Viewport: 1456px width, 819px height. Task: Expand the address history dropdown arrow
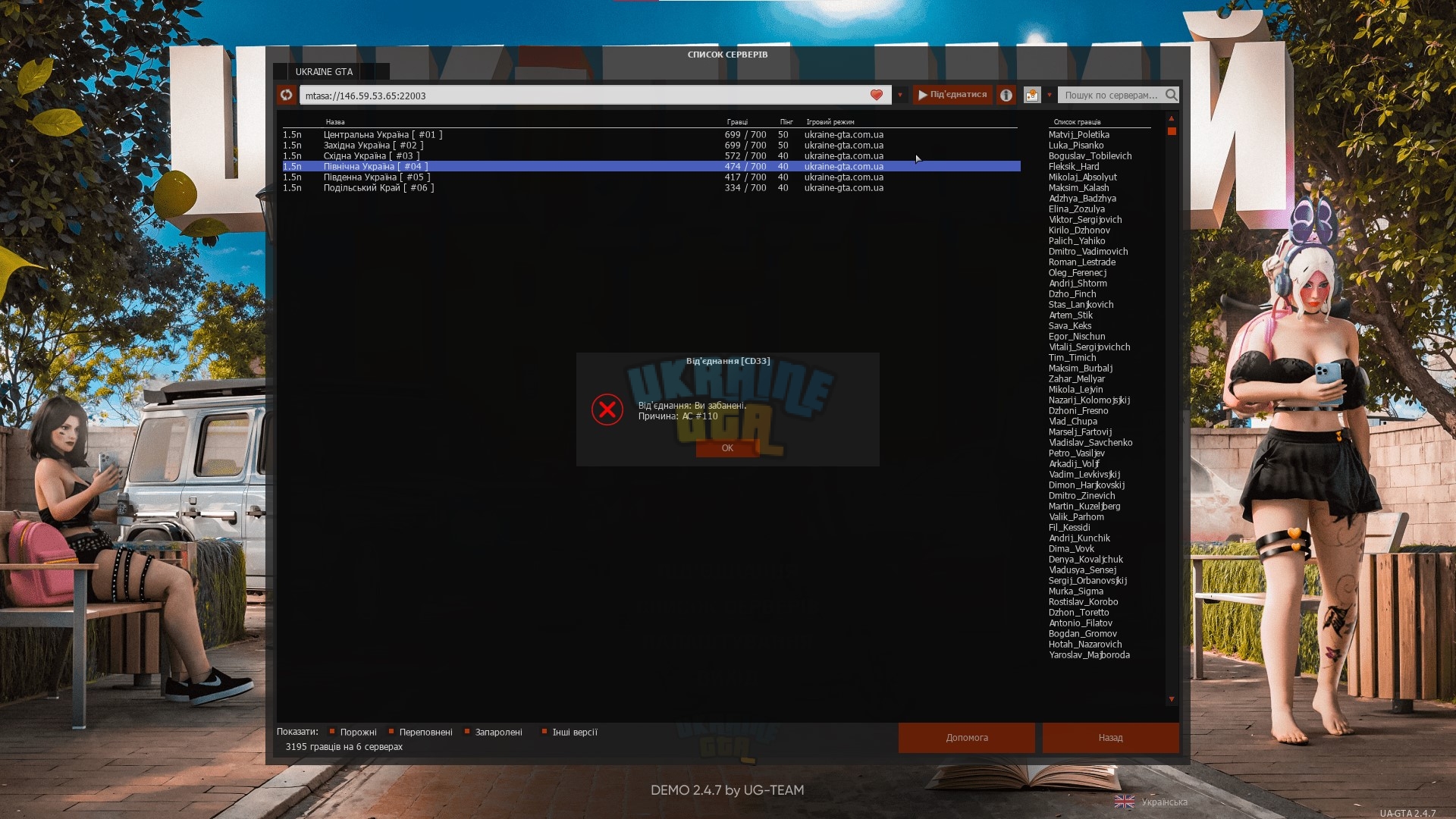900,96
